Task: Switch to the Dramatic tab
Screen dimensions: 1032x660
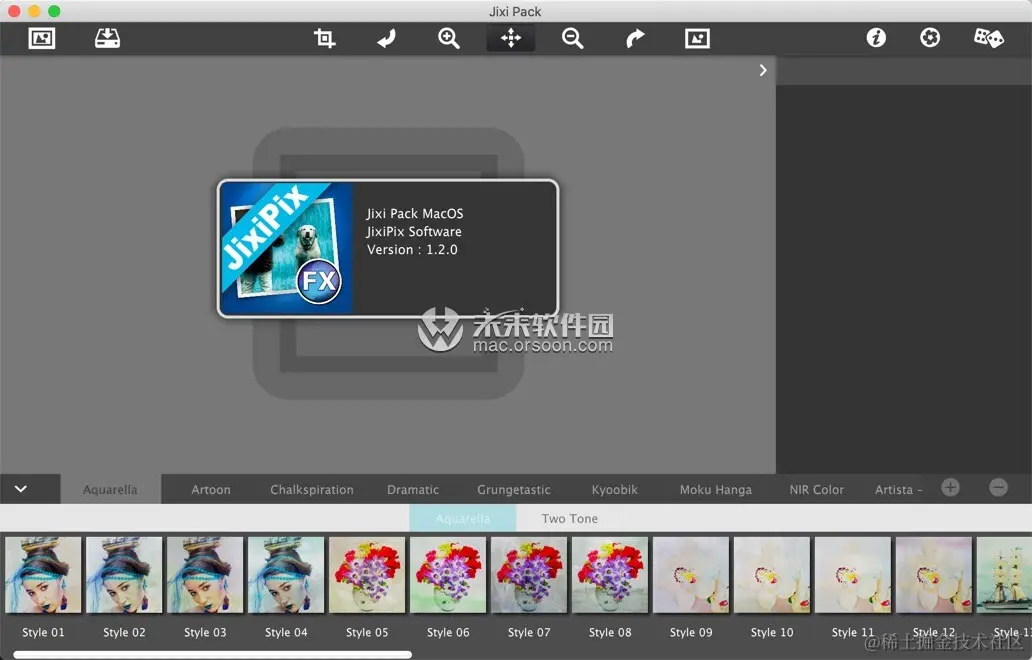Action: [x=413, y=490]
